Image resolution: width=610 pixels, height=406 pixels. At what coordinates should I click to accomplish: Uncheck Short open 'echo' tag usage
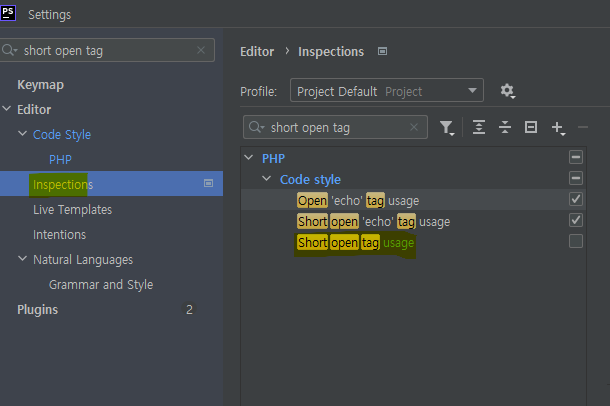pyautogui.click(x=576, y=220)
